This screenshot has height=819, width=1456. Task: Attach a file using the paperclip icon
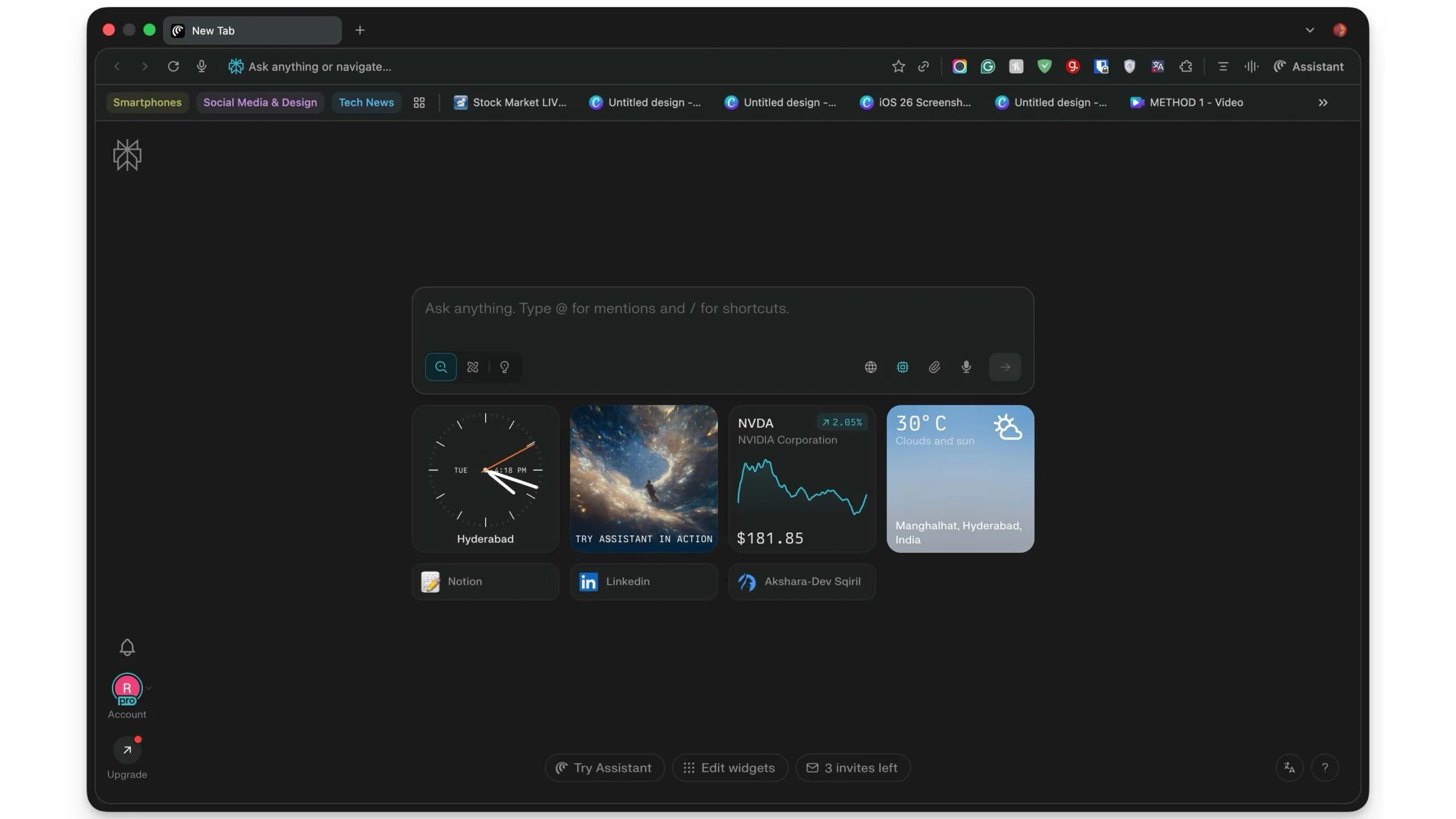[934, 367]
